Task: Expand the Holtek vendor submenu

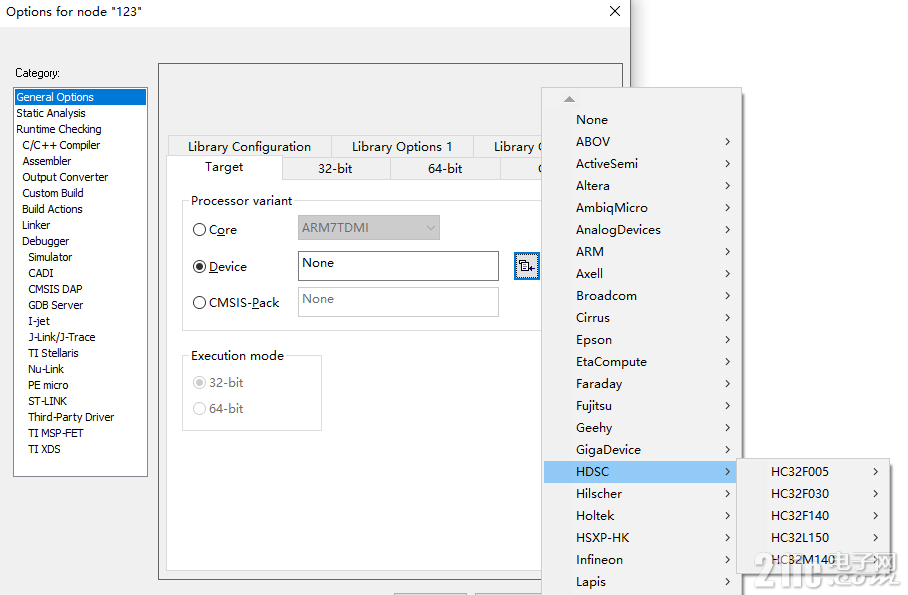Action: point(641,516)
